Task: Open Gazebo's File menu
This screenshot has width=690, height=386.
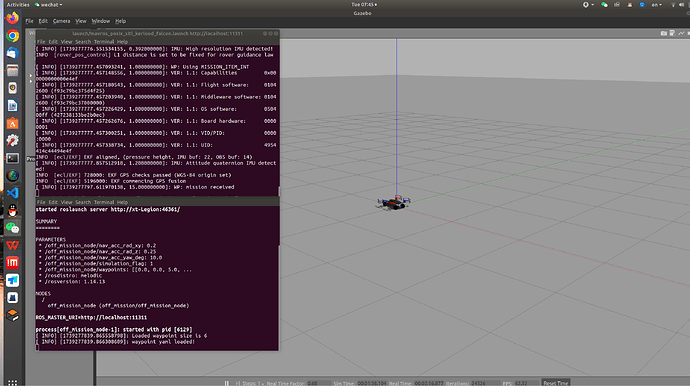Action: click(x=29, y=21)
